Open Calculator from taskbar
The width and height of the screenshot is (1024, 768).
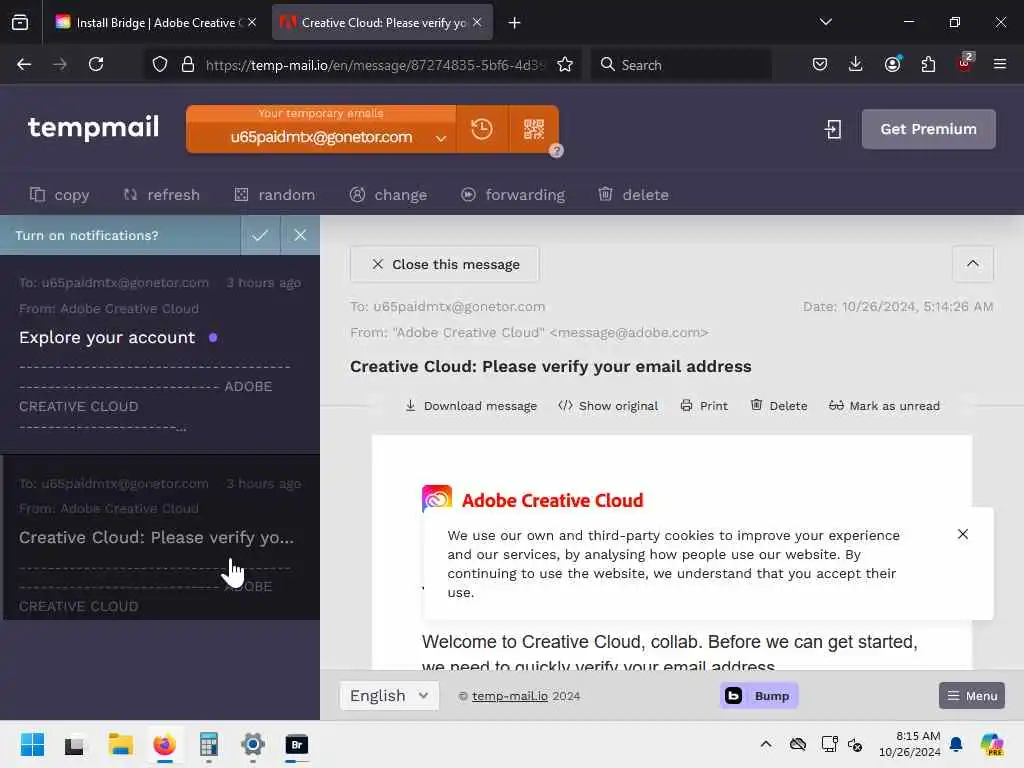tap(208, 744)
